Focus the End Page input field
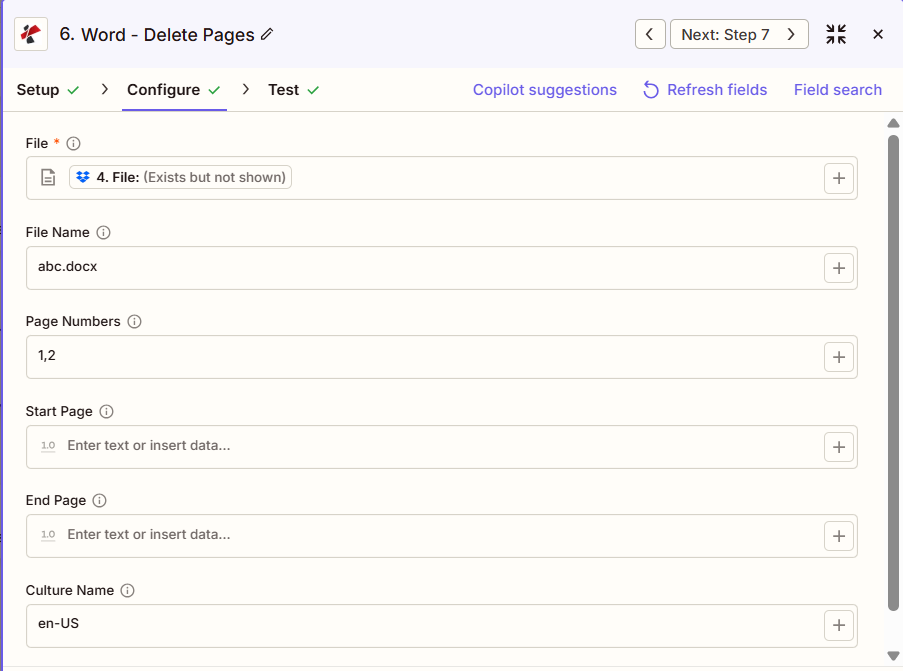 pyautogui.click(x=442, y=536)
